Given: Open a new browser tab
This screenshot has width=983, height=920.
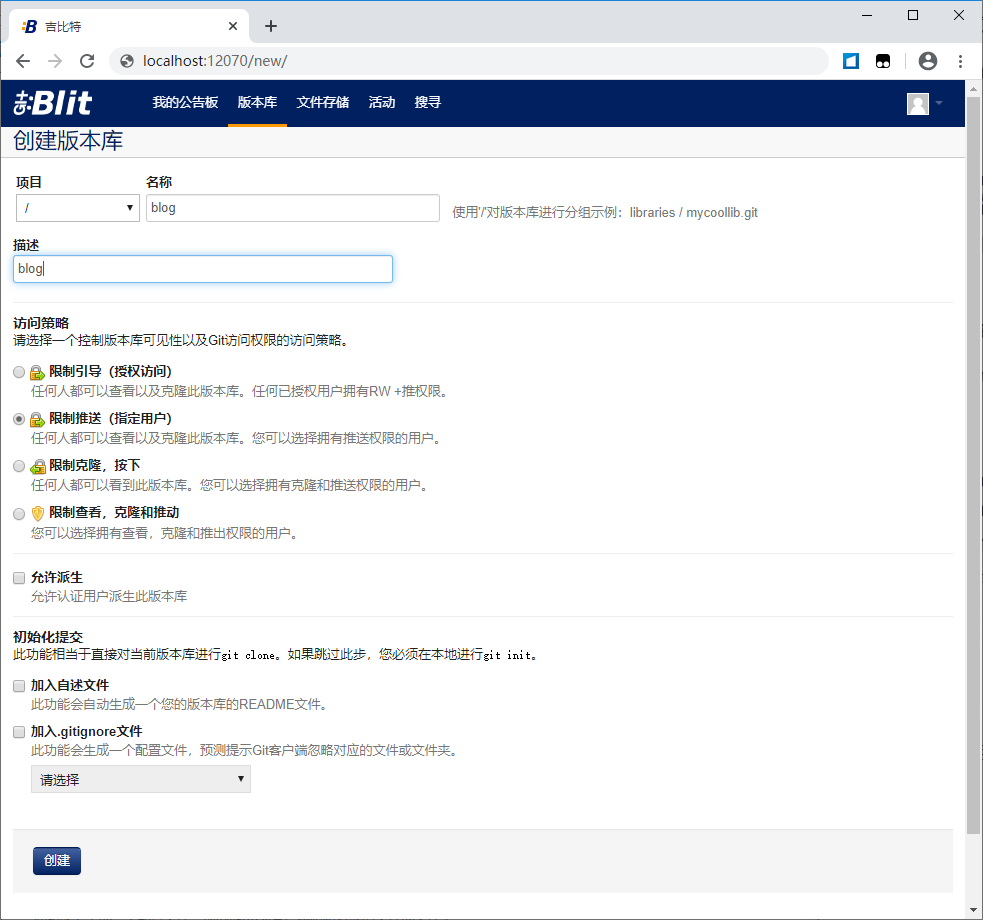Looking at the screenshot, I should 271,26.
